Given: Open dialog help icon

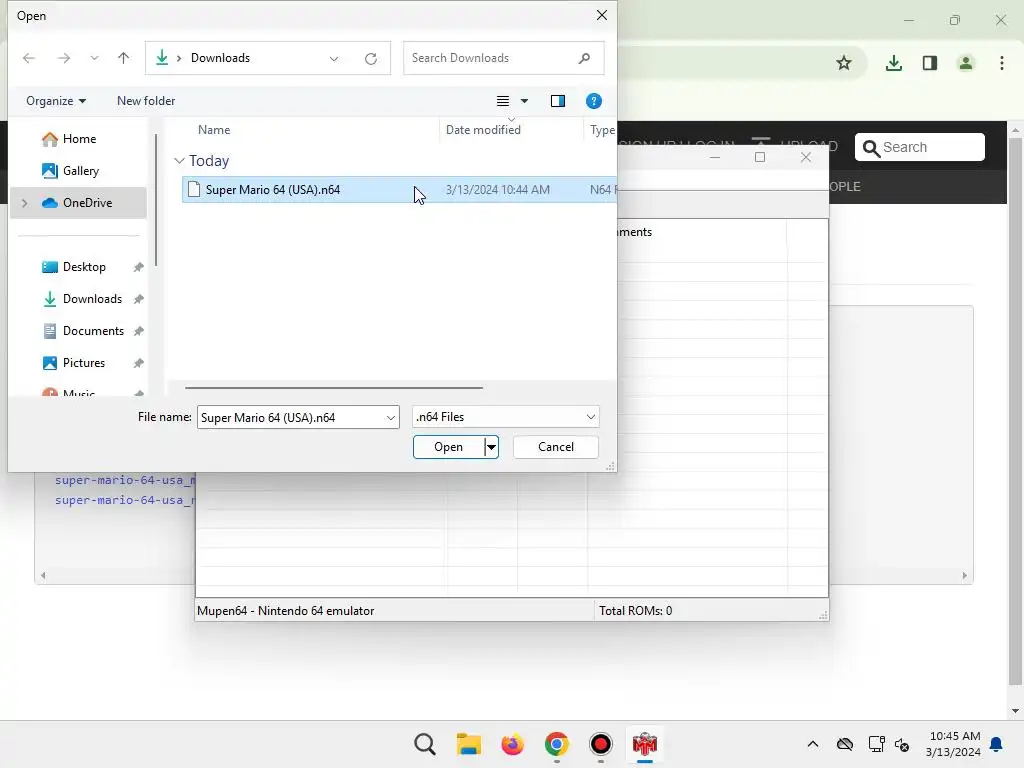Looking at the screenshot, I should tap(594, 101).
